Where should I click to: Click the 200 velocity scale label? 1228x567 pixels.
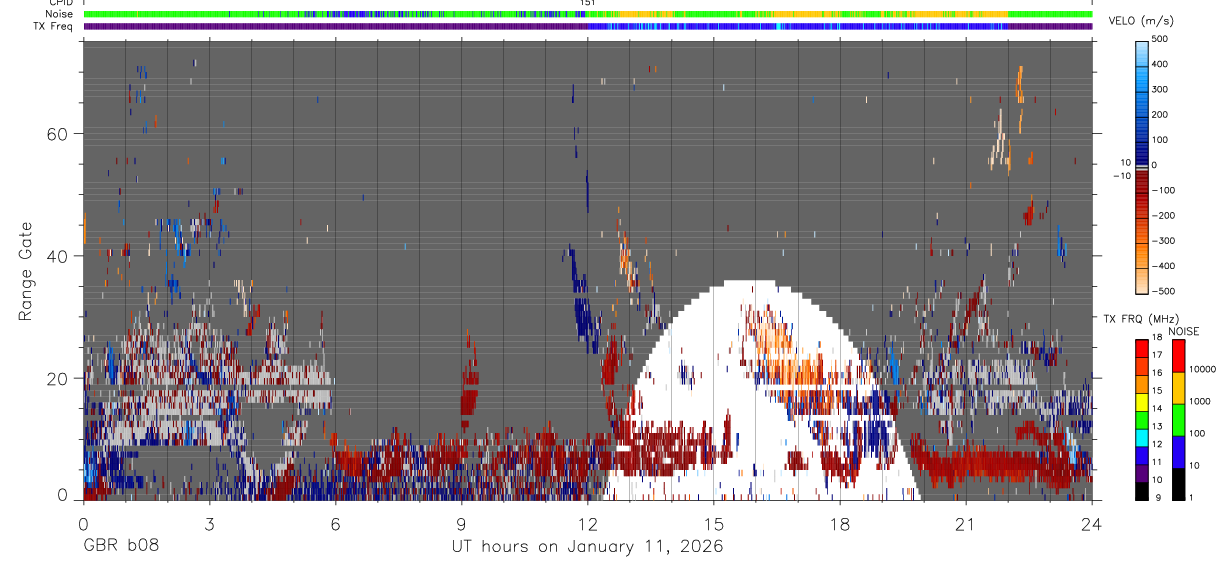(x=1160, y=114)
